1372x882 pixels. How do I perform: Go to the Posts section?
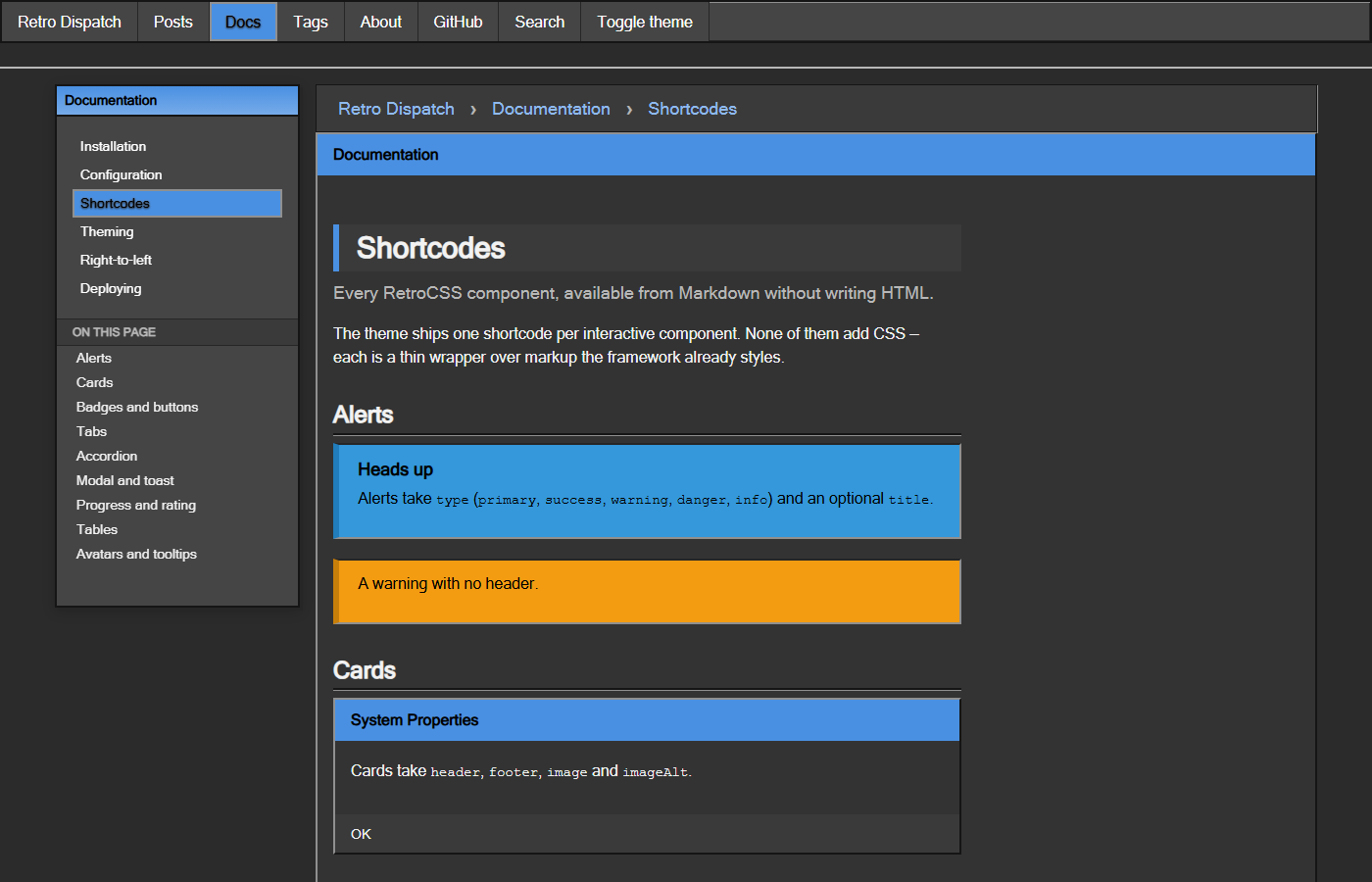point(173,22)
